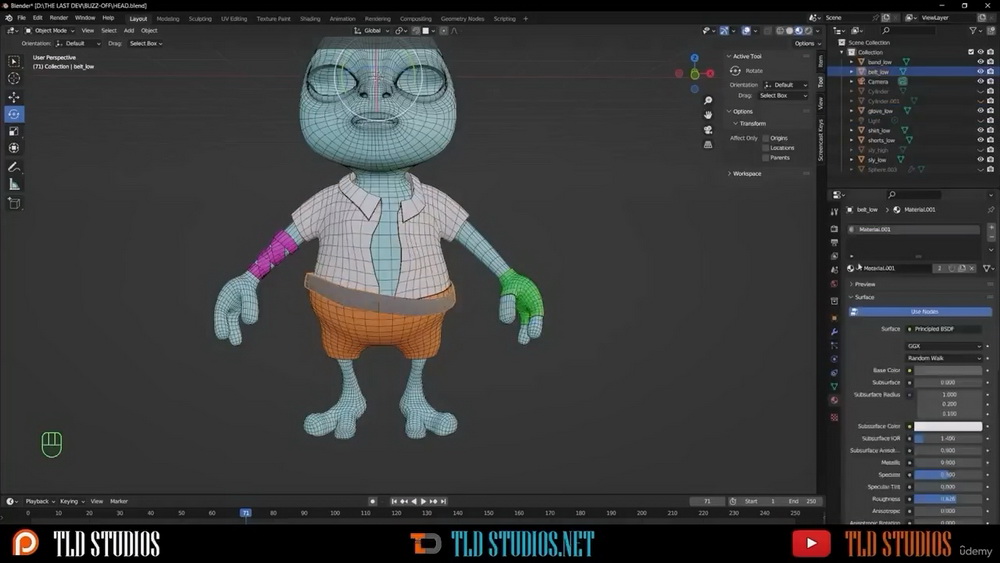Open the Add menu in viewport header
The width and height of the screenshot is (1000, 563).
pyautogui.click(x=129, y=30)
